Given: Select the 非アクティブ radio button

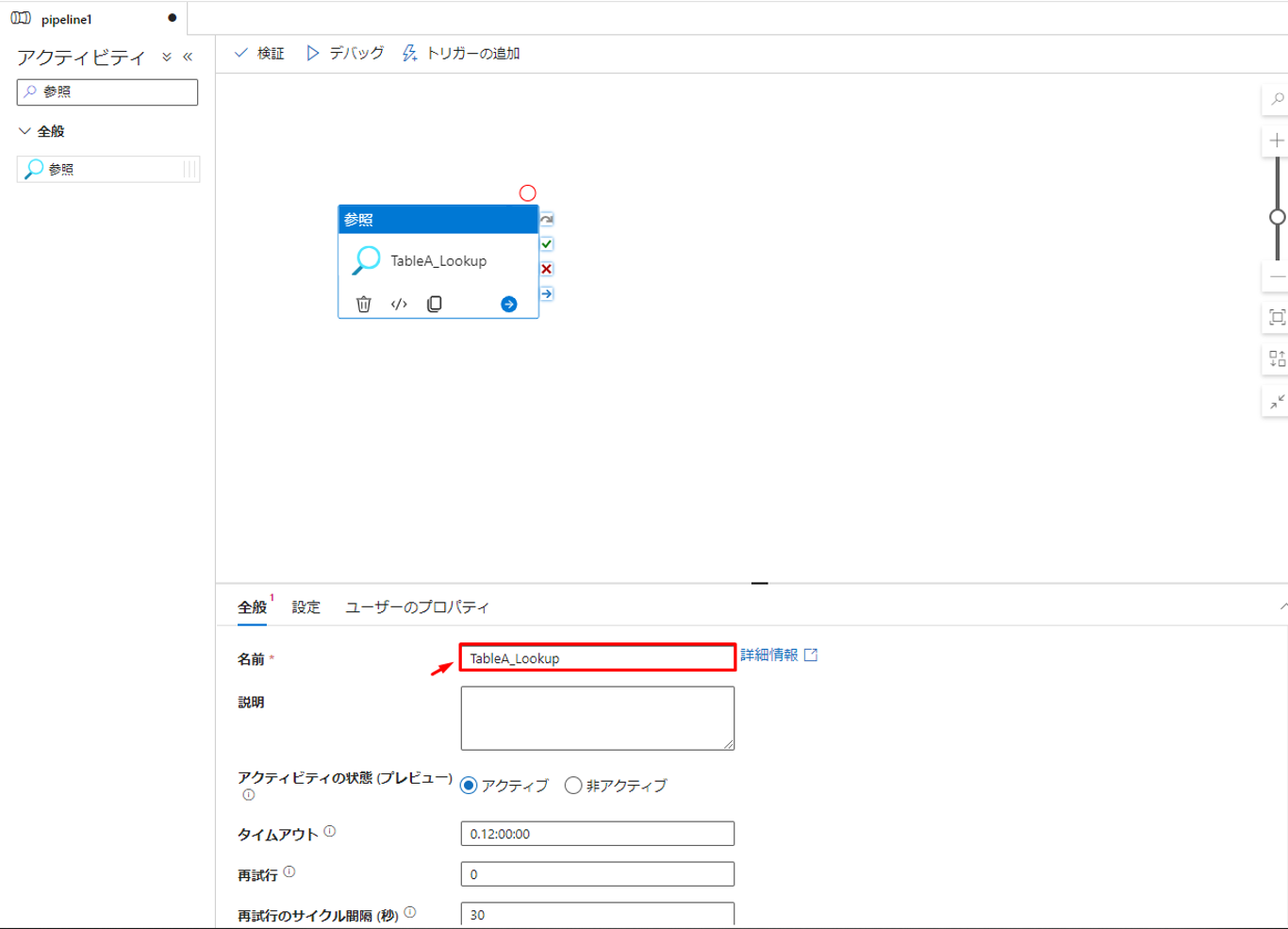Looking at the screenshot, I should (x=573, y=786).
